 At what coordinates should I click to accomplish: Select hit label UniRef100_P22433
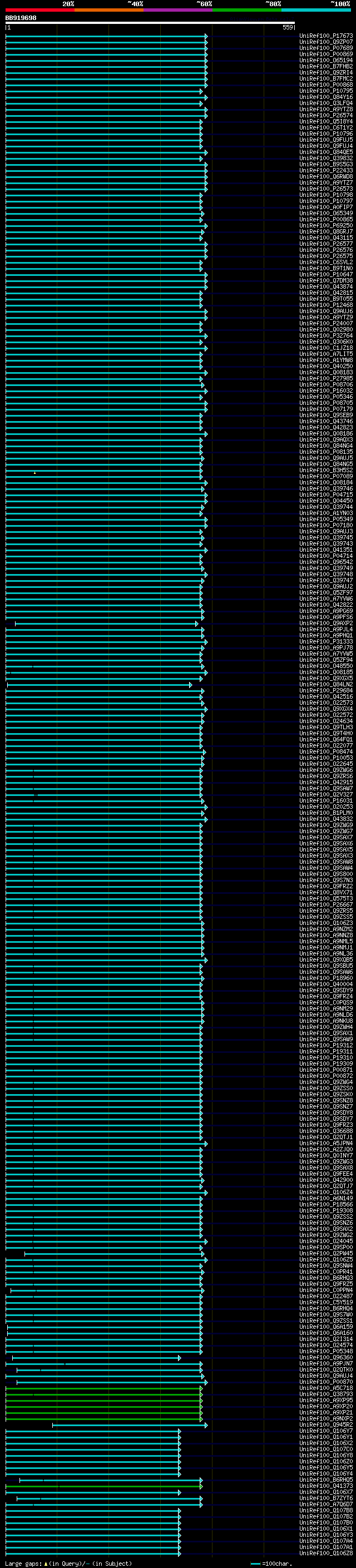(326, 170)
